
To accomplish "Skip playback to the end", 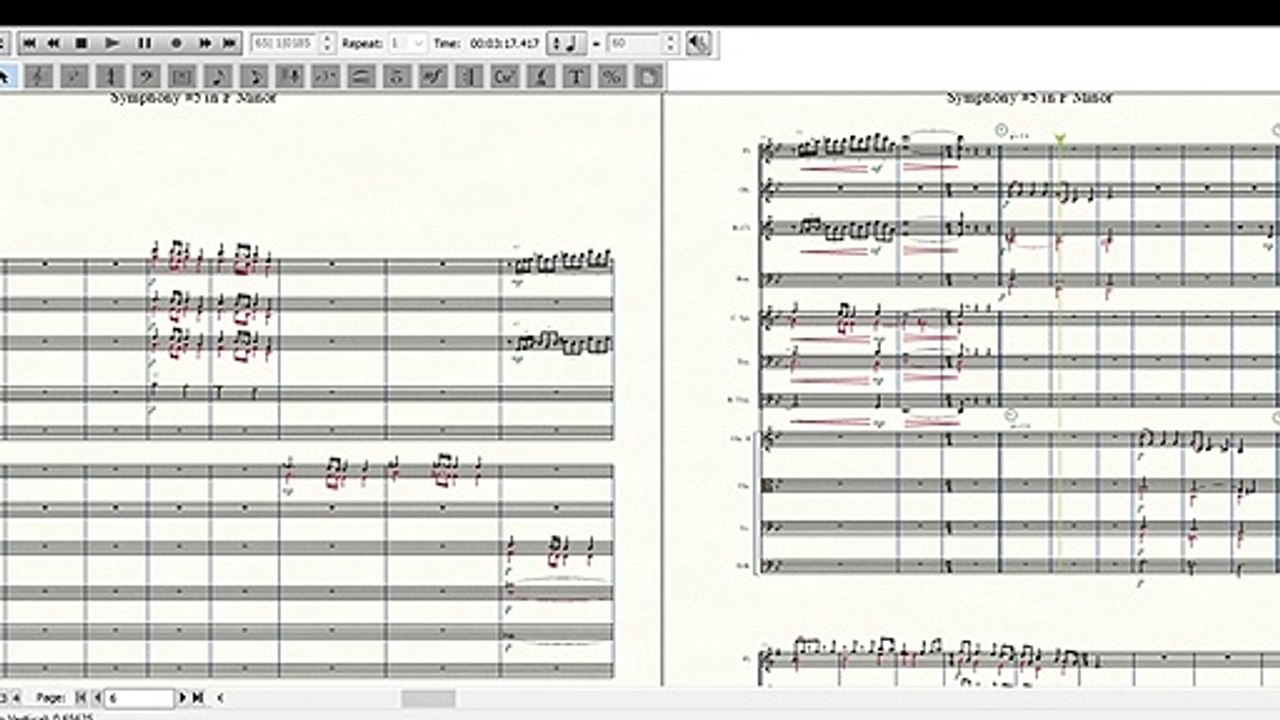I will (x=230, y=43).
